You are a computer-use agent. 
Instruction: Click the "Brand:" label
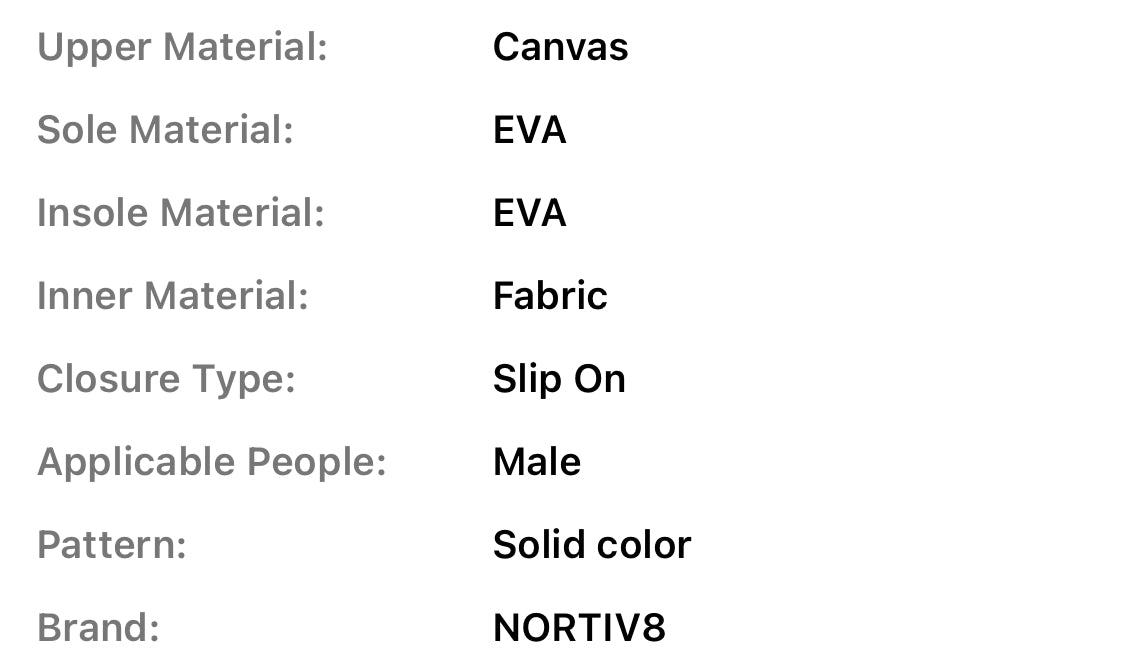pyautogui.click(x=98, y=628)
